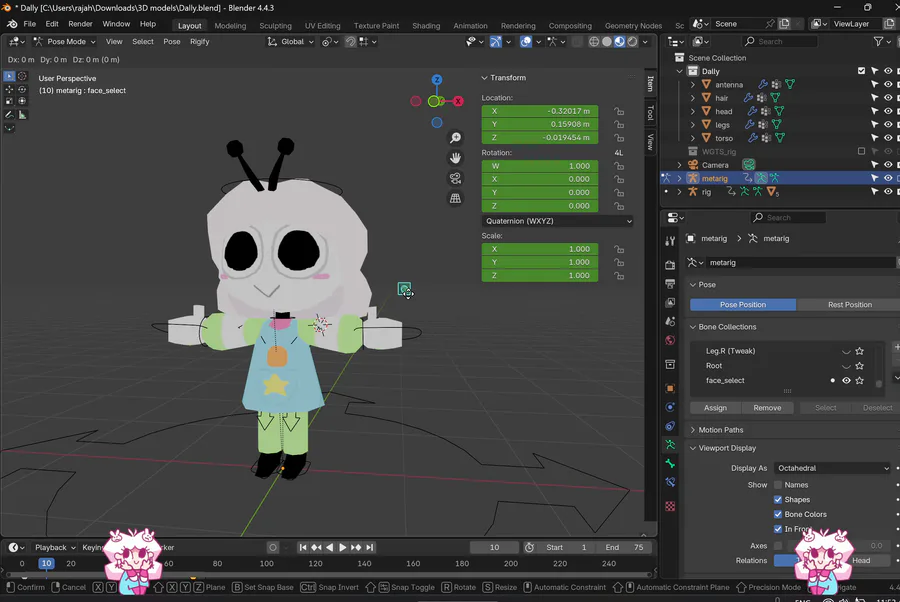Screen dimensions: 900x602
Task: Jump to the last frame
Action: pyautogui.click(x=370, y=547)
